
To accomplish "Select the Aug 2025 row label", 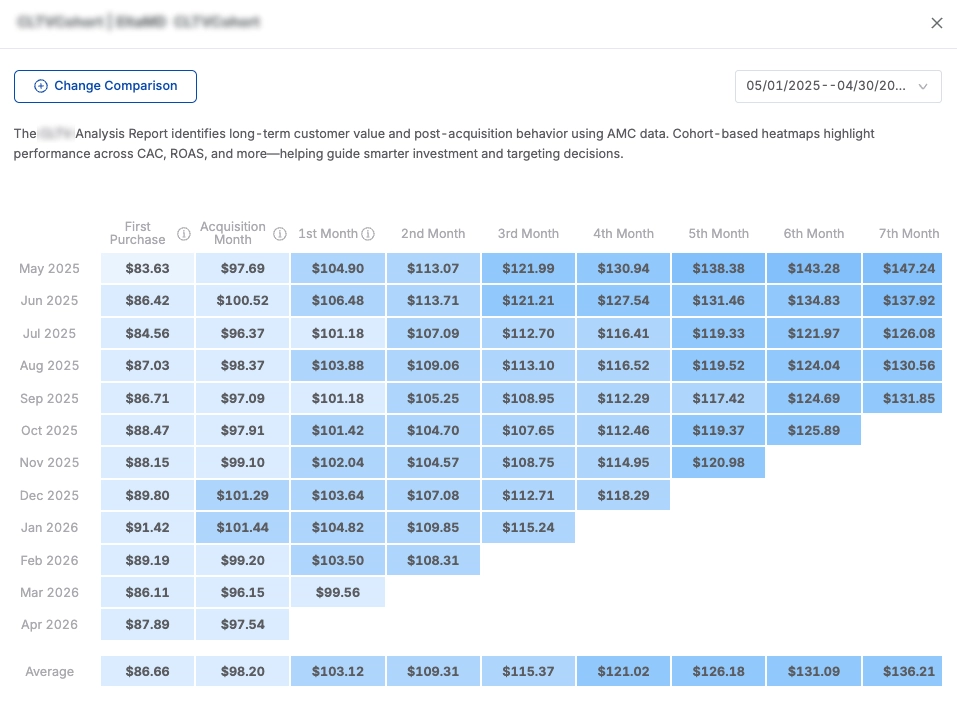I will (49, 365).
